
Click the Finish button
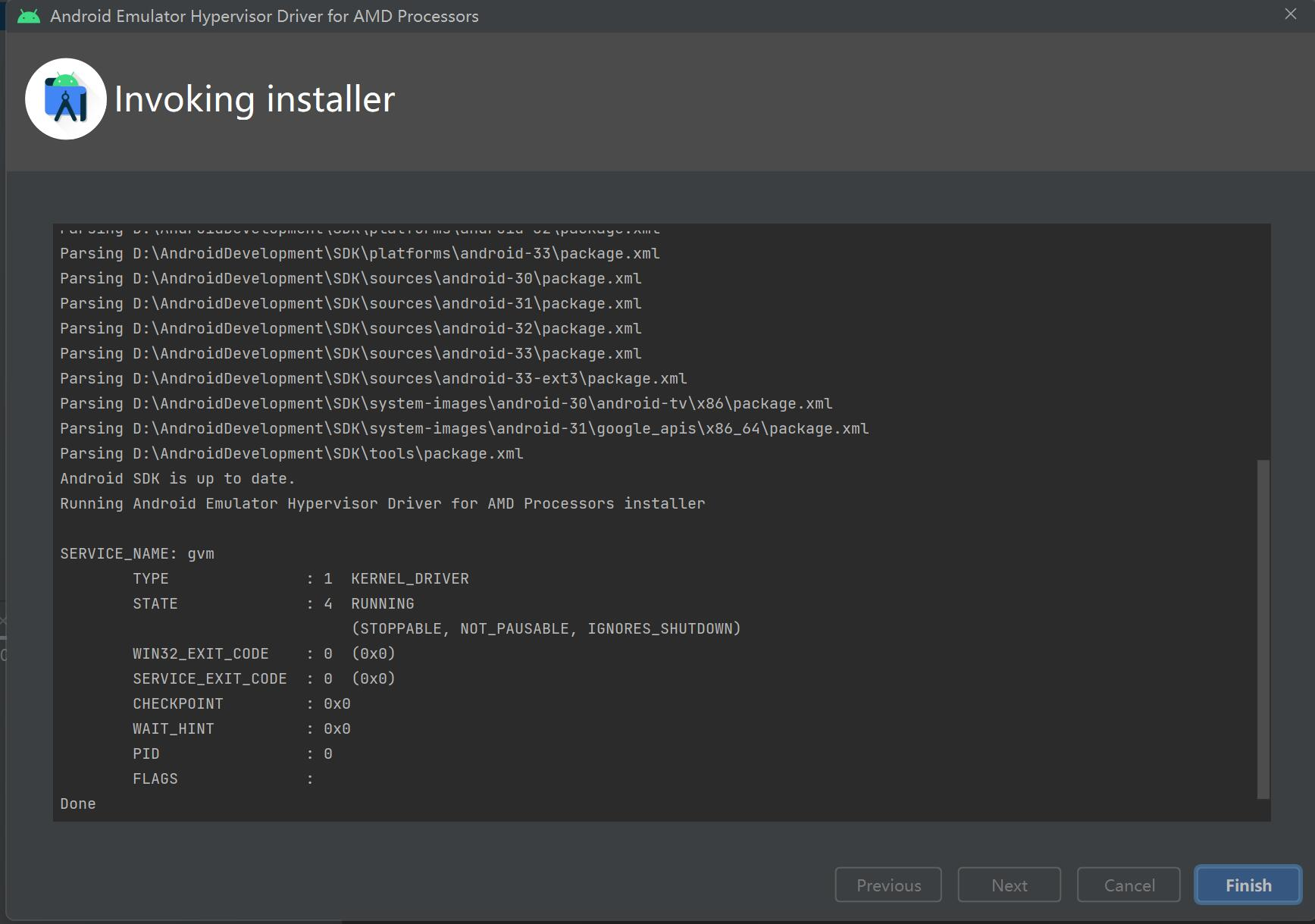[1248, 885]
